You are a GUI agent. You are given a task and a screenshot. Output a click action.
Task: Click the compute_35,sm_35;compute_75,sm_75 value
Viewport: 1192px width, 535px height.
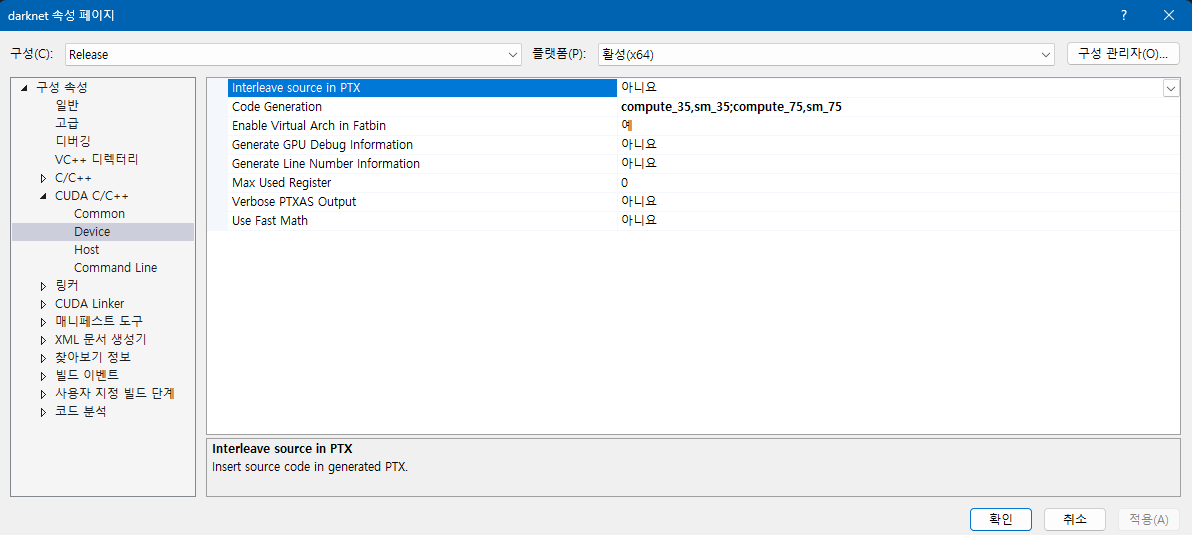pyautogui.click(x=731, y=107)
